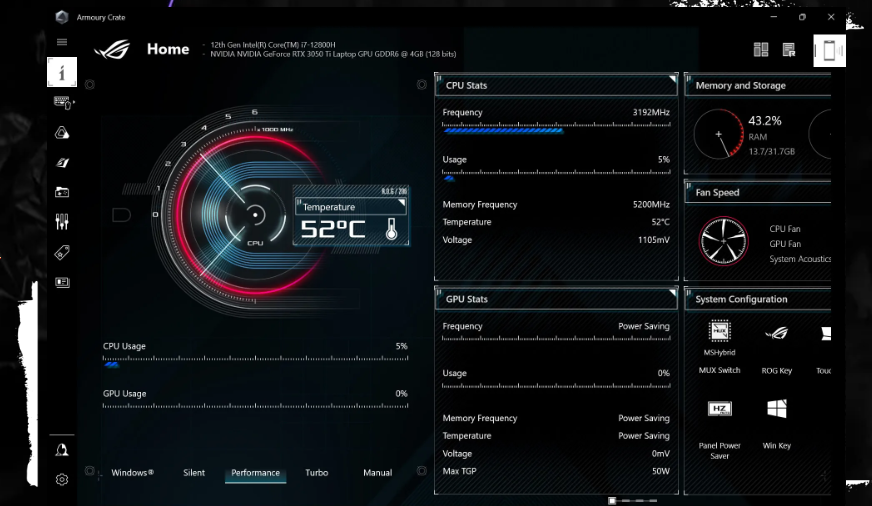Click the MUX Switch MSHybrid icon
Viewport: 872px width, 506px height.
pos(719,331)
